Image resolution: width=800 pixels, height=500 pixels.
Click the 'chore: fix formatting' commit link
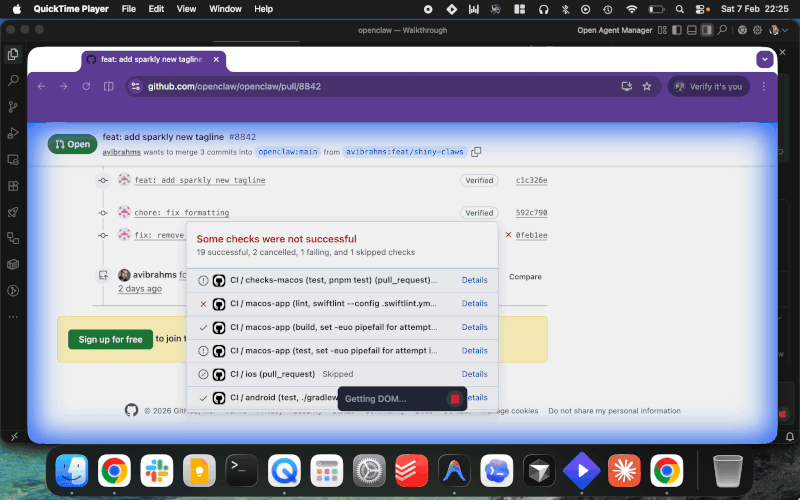pos(182,213)
